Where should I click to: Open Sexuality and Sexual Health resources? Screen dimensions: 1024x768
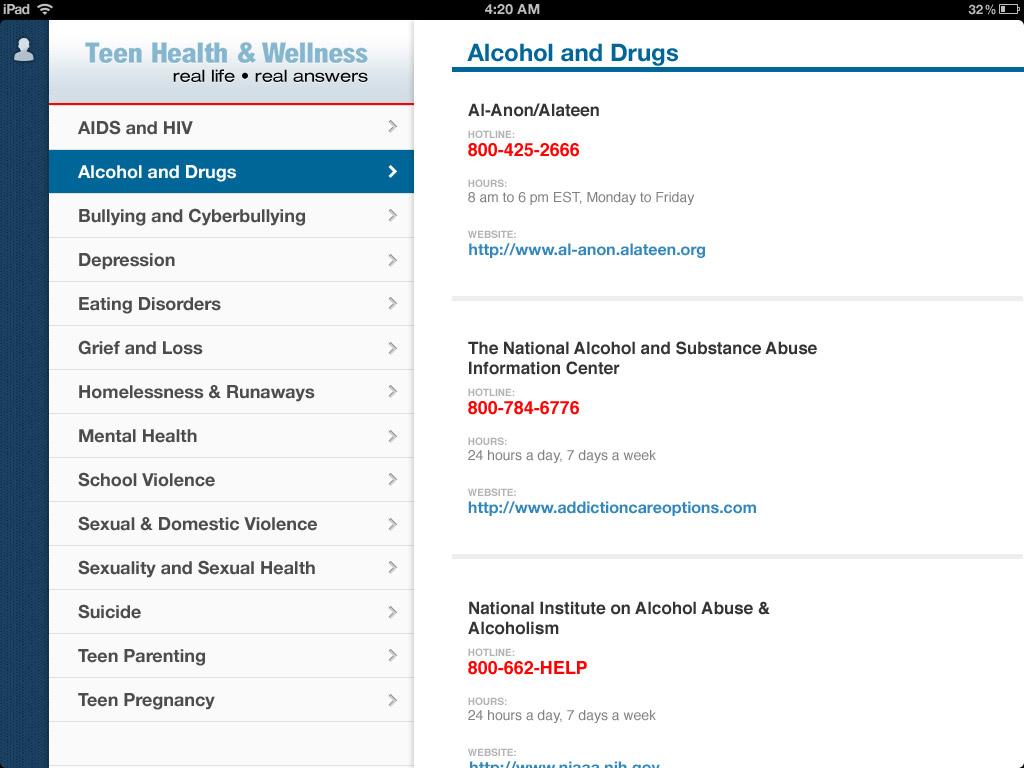point(231,568)
